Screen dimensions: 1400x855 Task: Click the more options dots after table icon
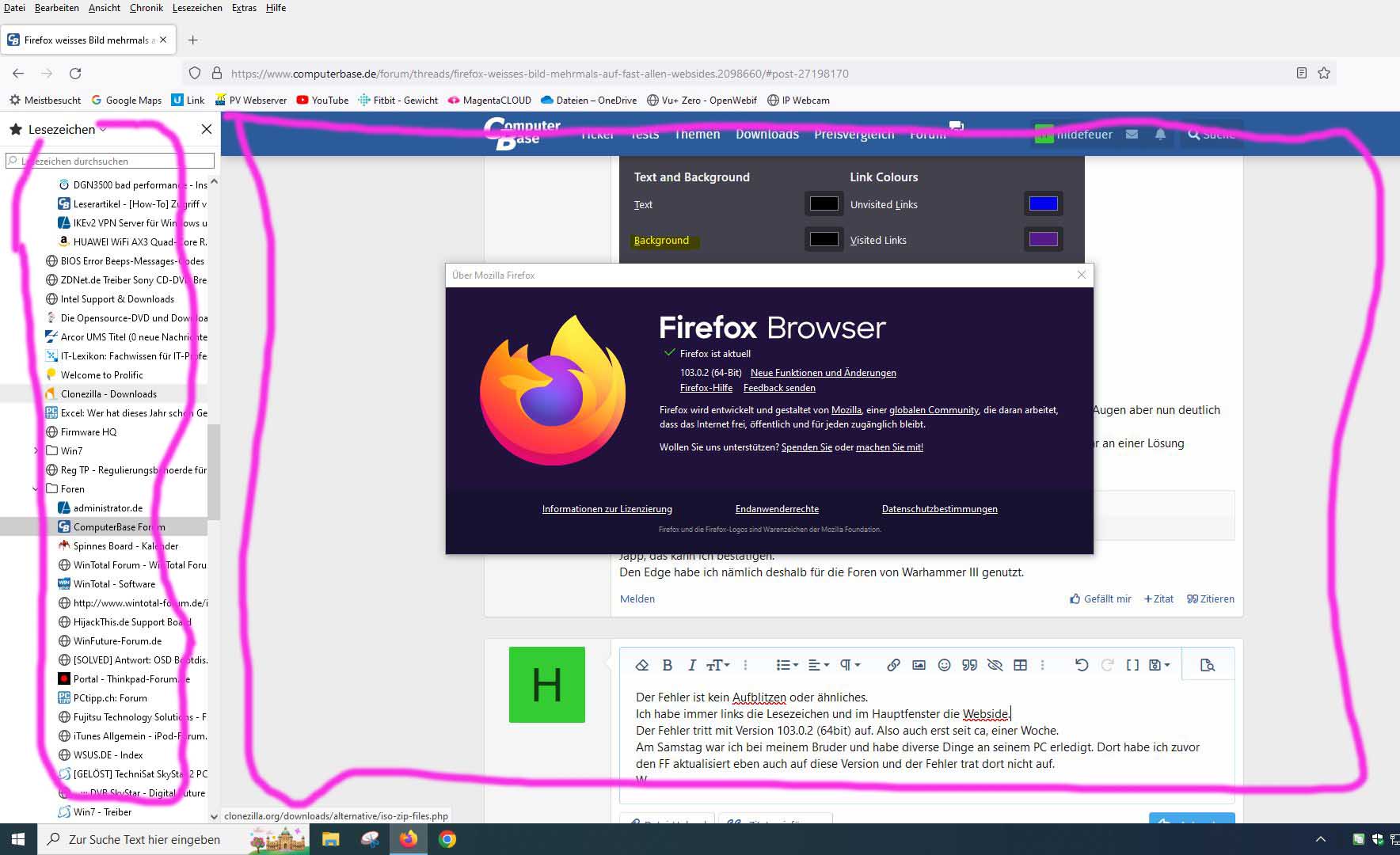pos(1042,665)
